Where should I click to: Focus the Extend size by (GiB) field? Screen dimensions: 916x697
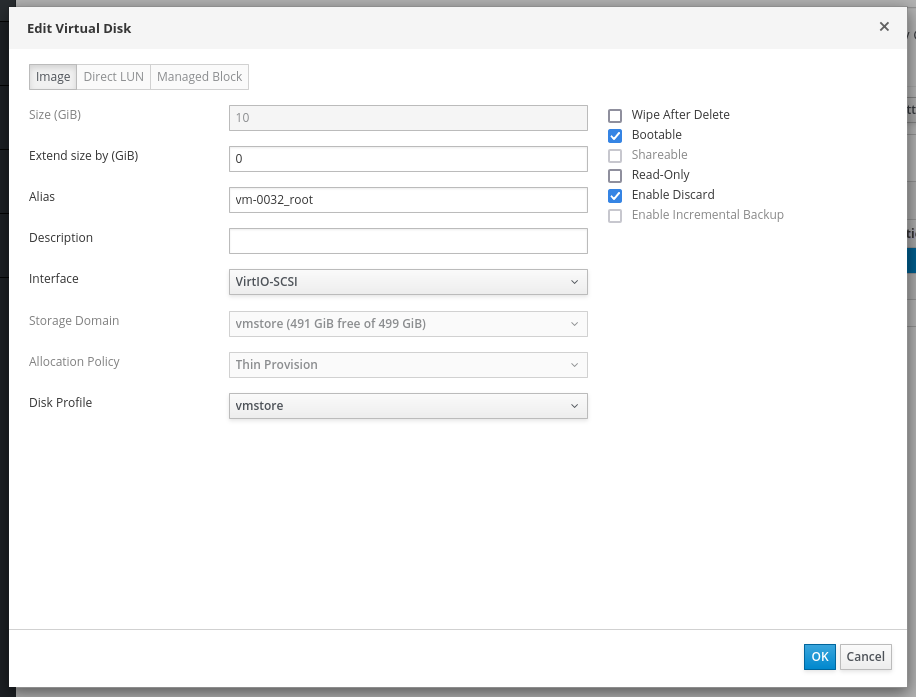[x=407, y=159]
